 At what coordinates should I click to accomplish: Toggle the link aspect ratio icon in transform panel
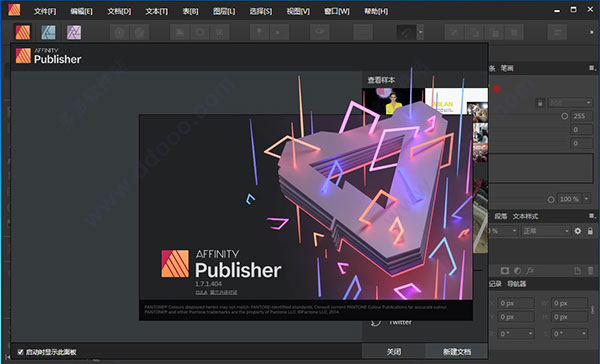(592, 310)
